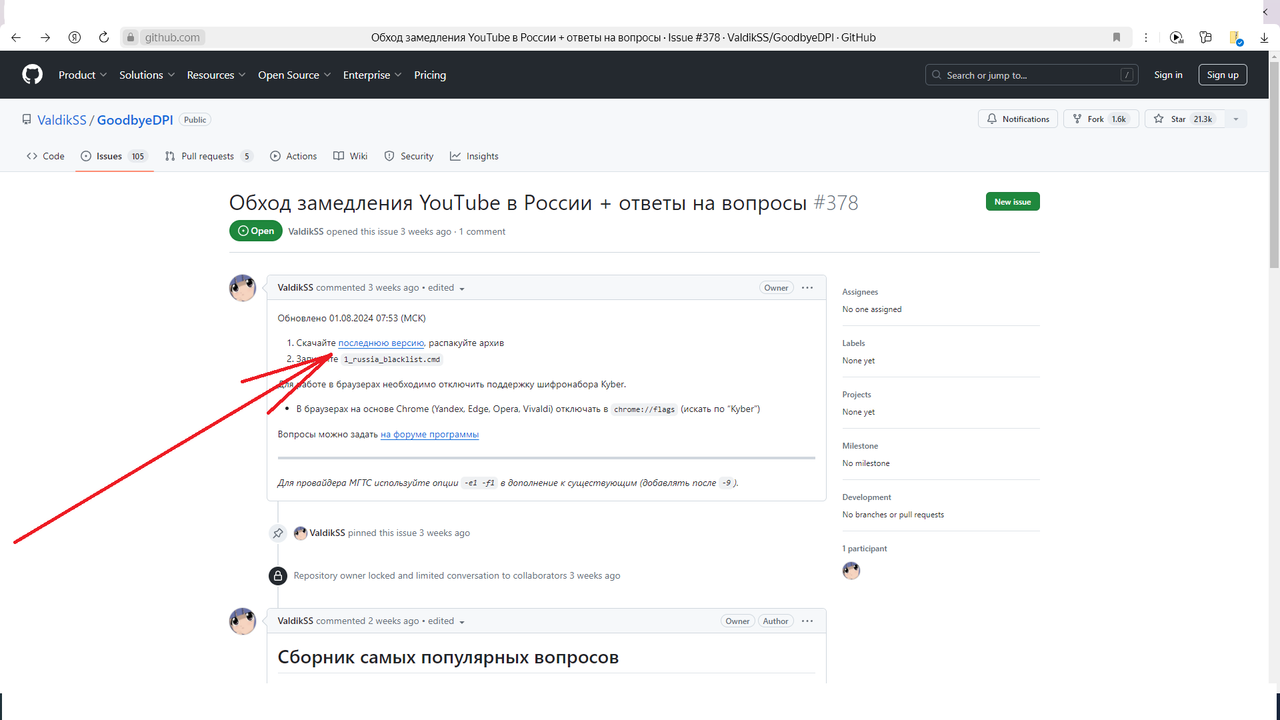Click the repository book icon before ValdikSS/GoodbyeDPI

27,119
